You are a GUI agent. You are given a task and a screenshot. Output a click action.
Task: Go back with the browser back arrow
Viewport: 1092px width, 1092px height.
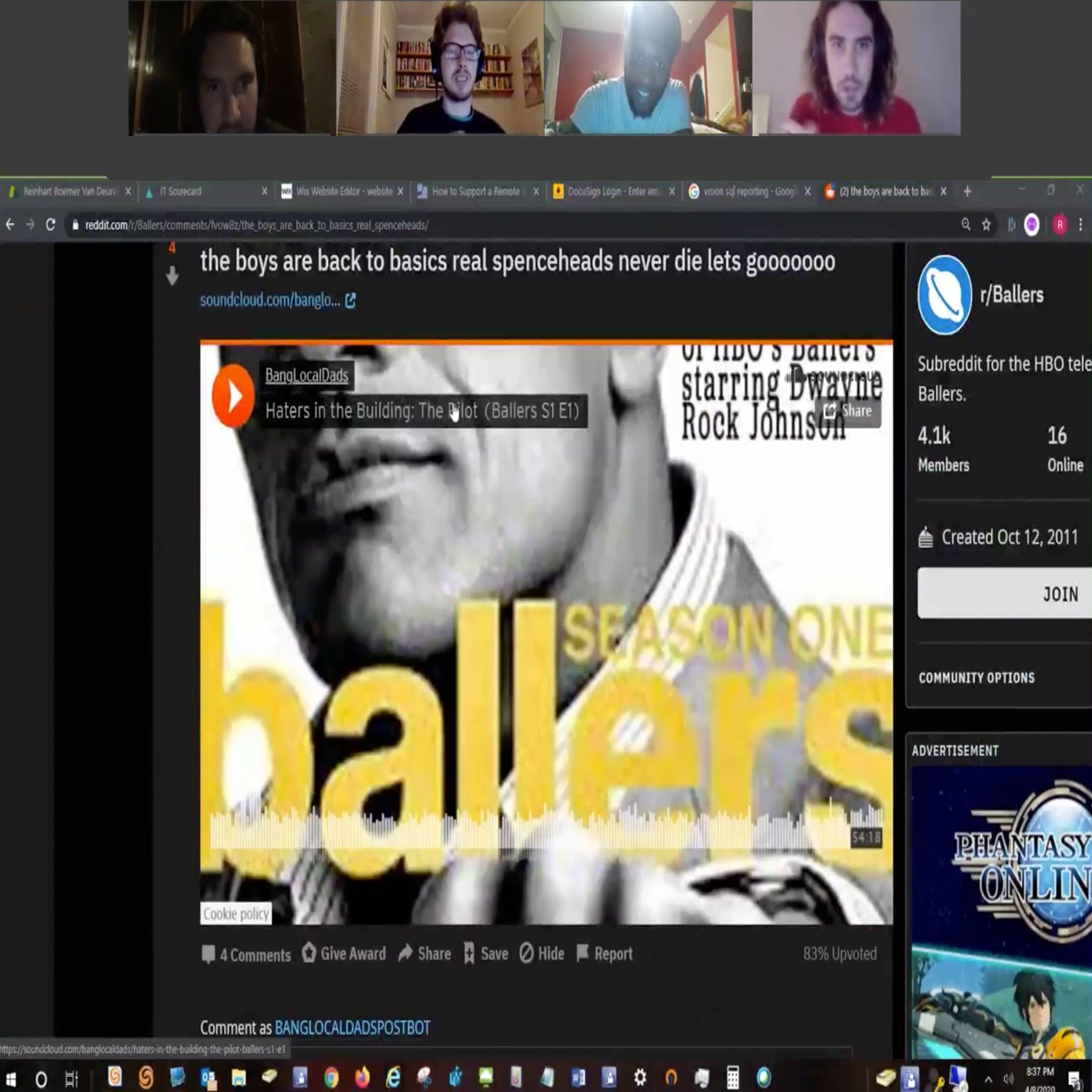(10, 225)
